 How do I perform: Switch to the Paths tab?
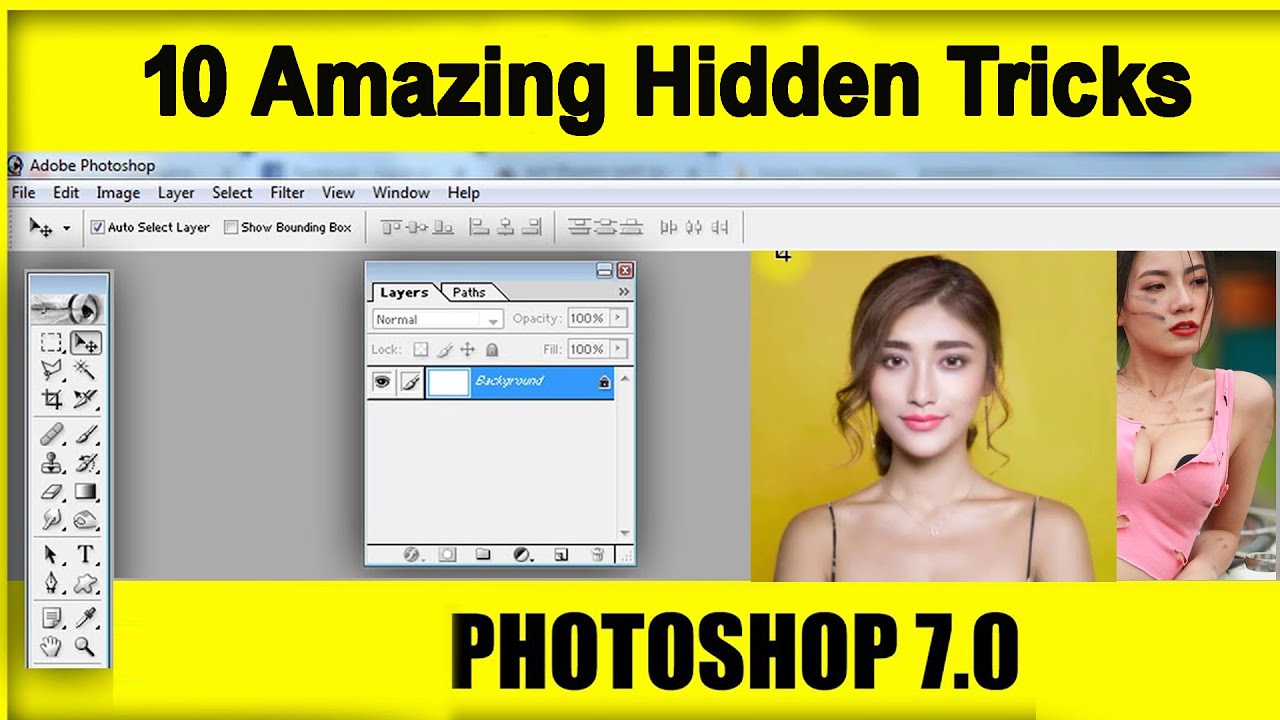point(469,292)
